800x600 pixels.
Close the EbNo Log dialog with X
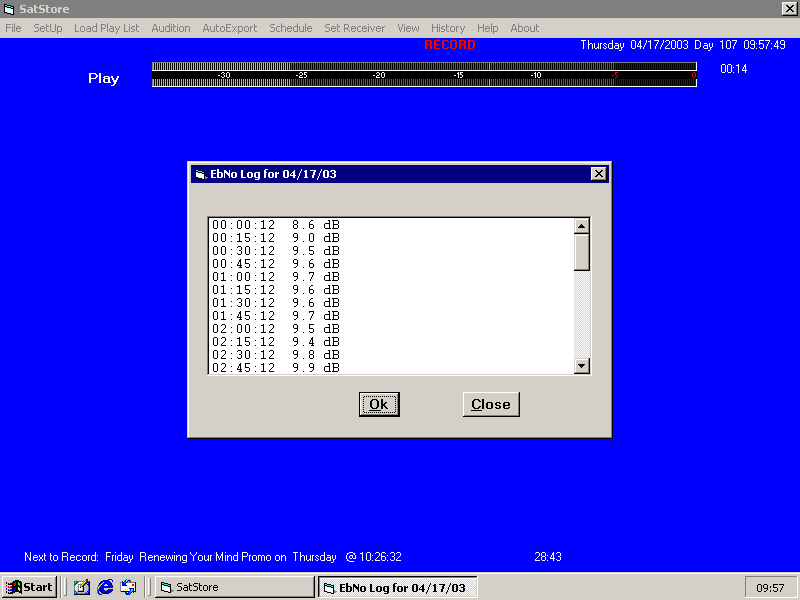pos(598,173)
